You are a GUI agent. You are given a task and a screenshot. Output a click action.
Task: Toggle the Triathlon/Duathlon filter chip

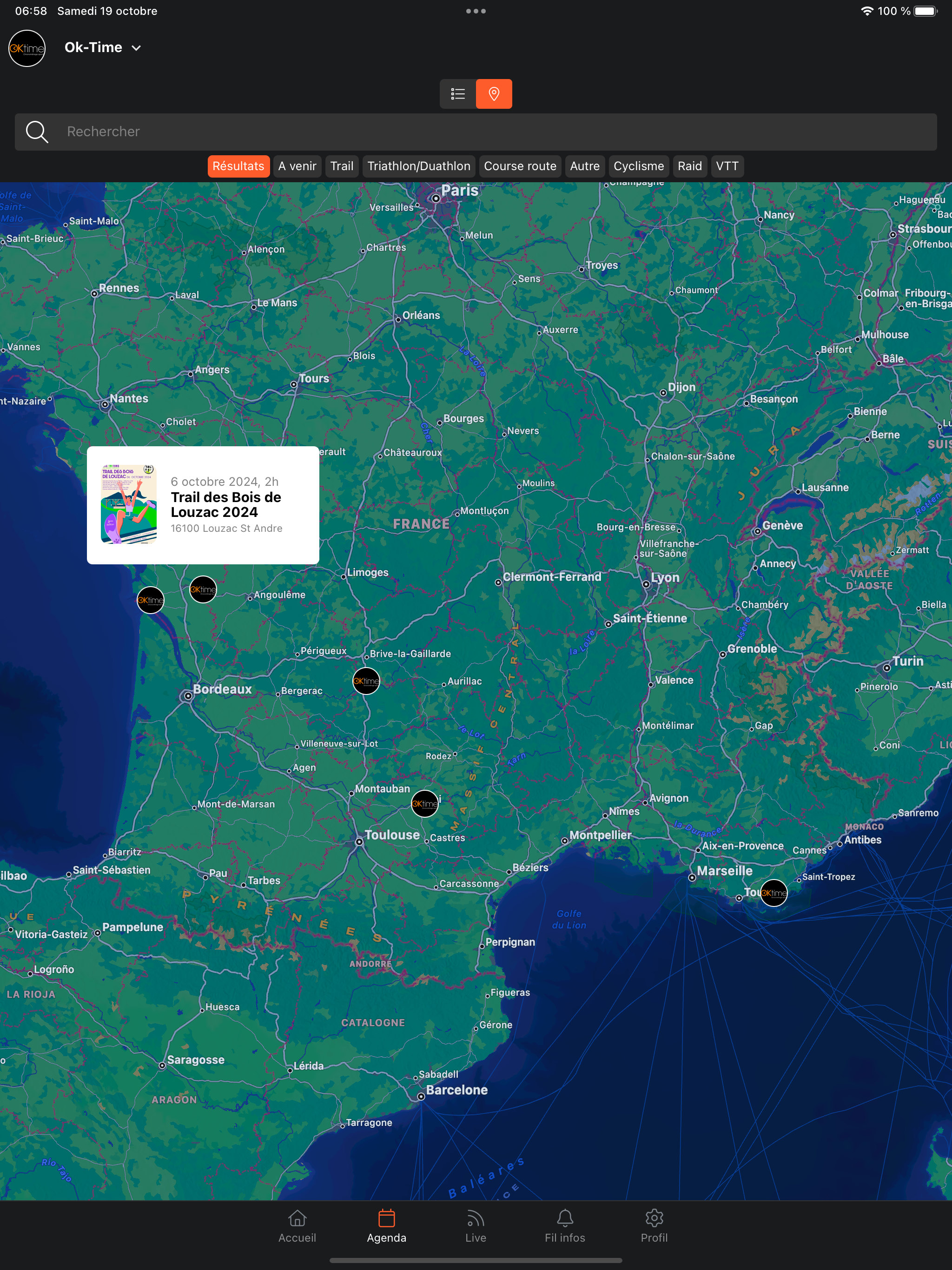pyautogui.click(x=419, y=166)
